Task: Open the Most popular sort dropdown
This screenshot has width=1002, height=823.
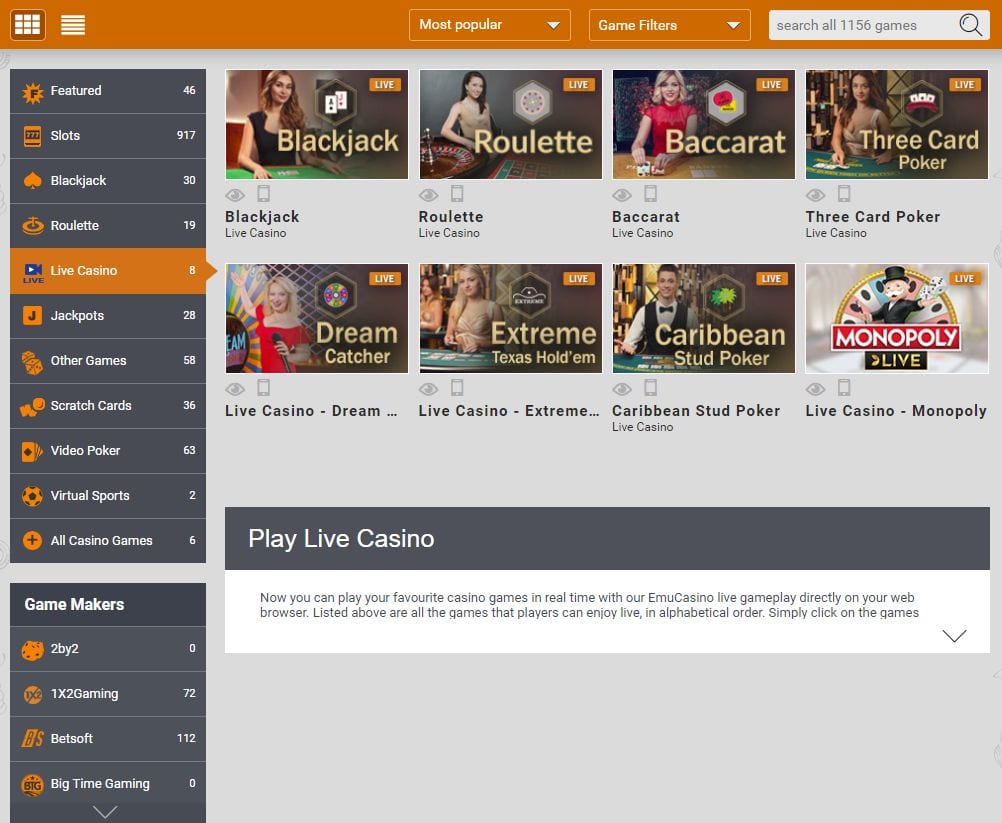Action: click(x=489, y=24)
